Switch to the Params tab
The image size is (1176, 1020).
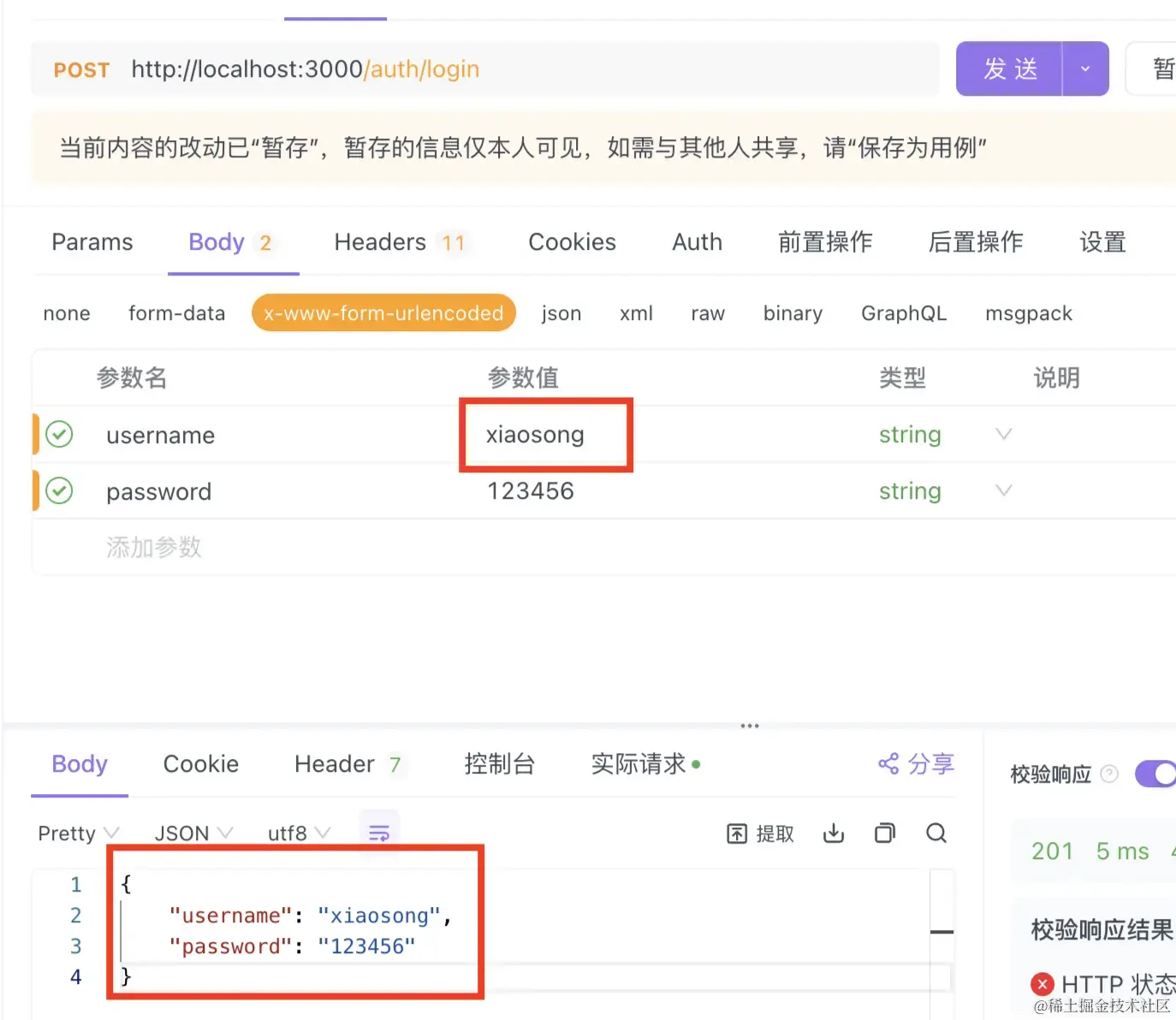tap(92, 242)
